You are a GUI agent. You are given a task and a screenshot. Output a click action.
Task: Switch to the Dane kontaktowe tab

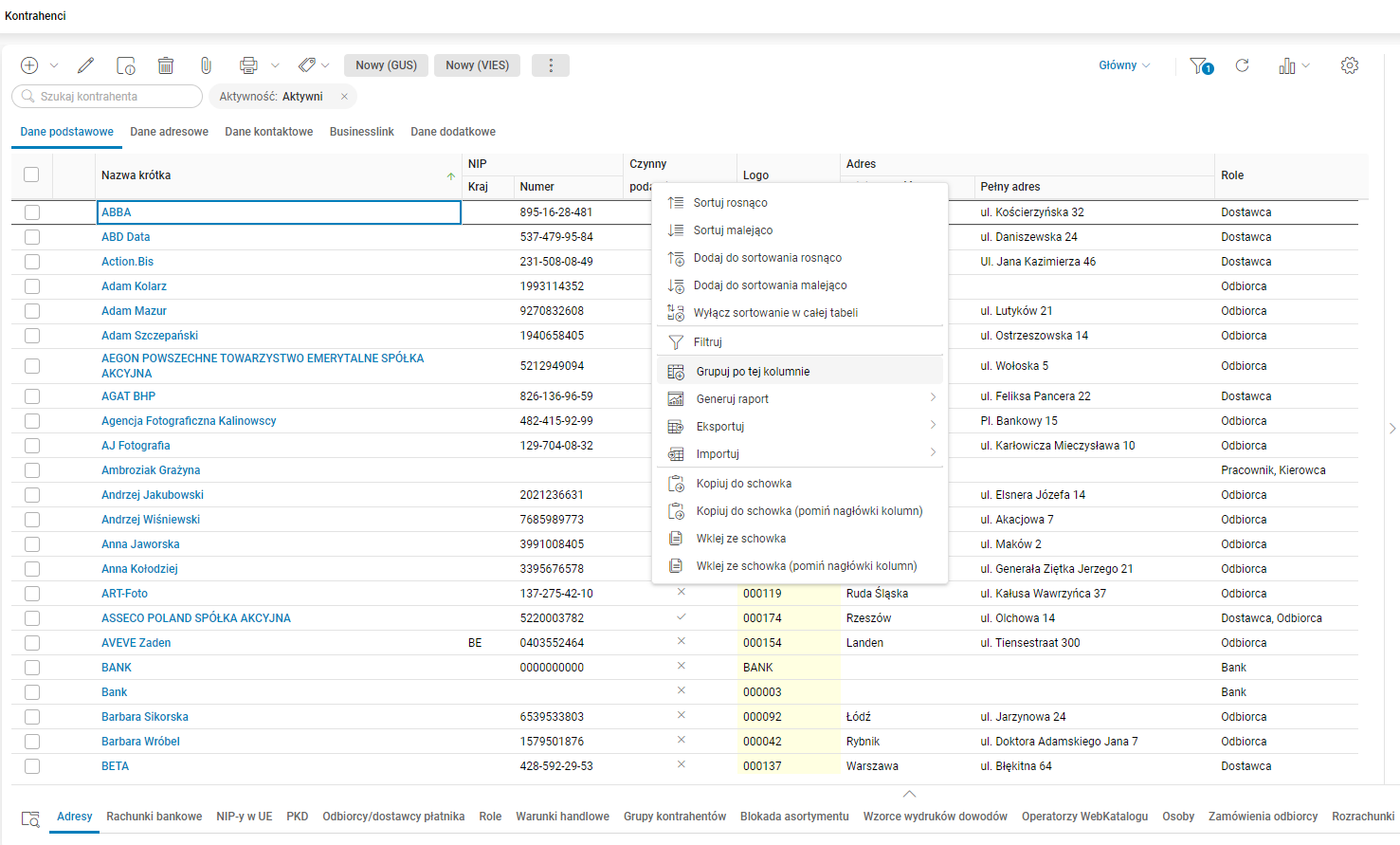(x=268, y=132)
